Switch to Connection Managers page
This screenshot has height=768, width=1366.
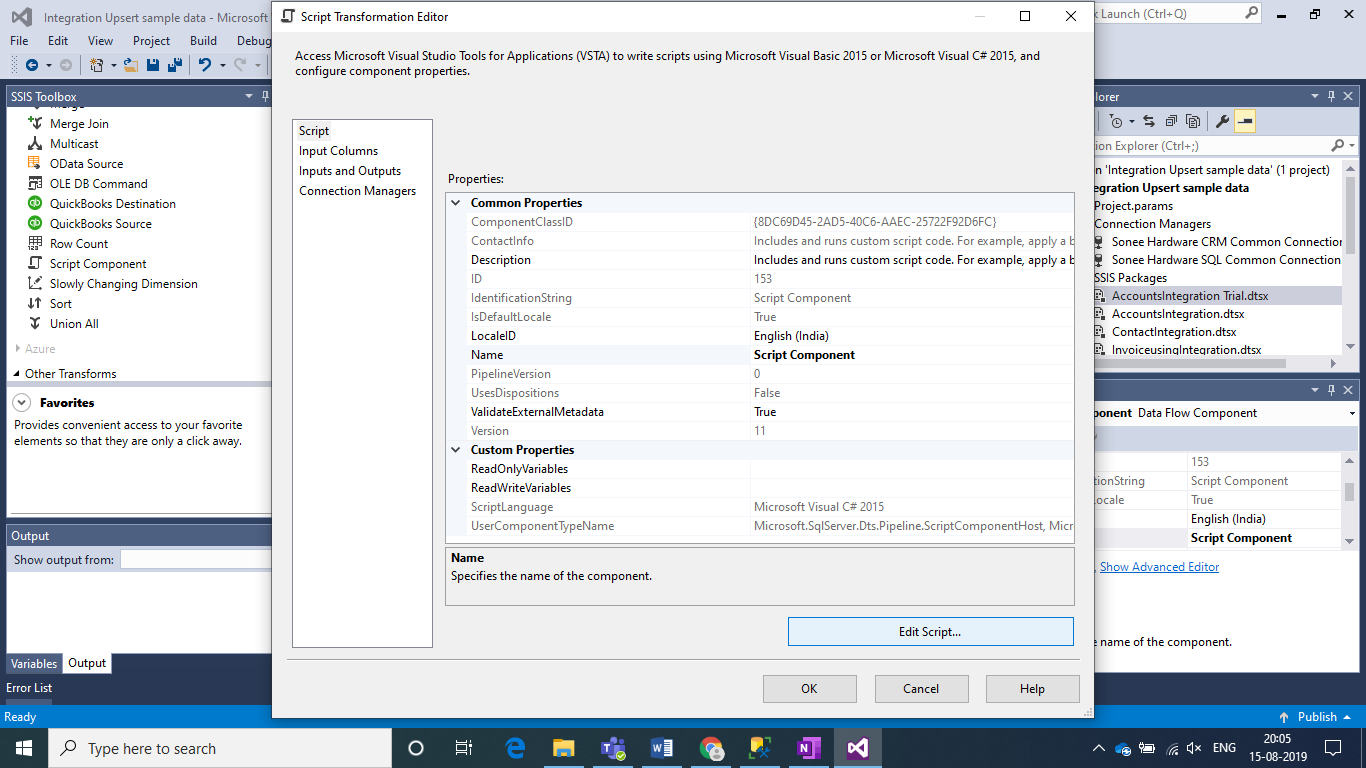coord(357,191)
